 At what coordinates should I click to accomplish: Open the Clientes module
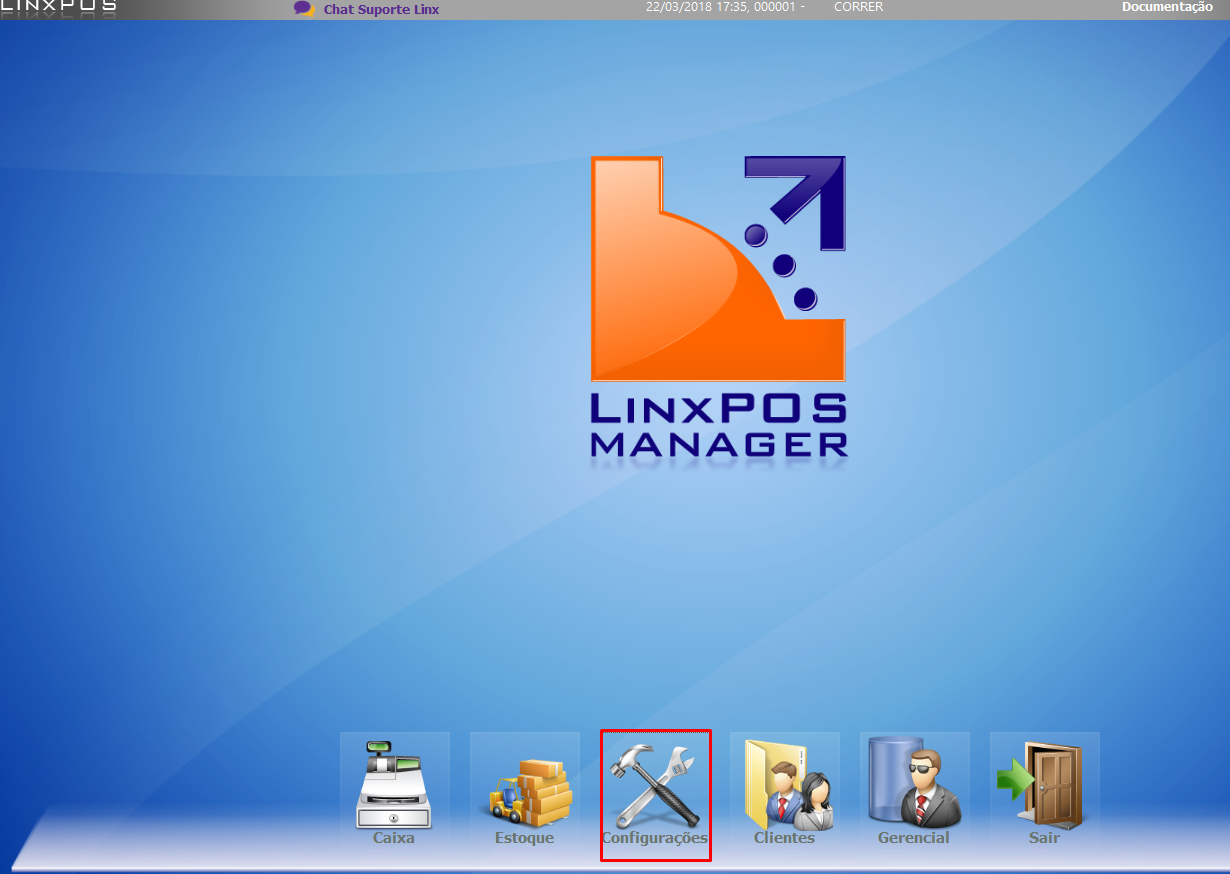coord(785,790)
